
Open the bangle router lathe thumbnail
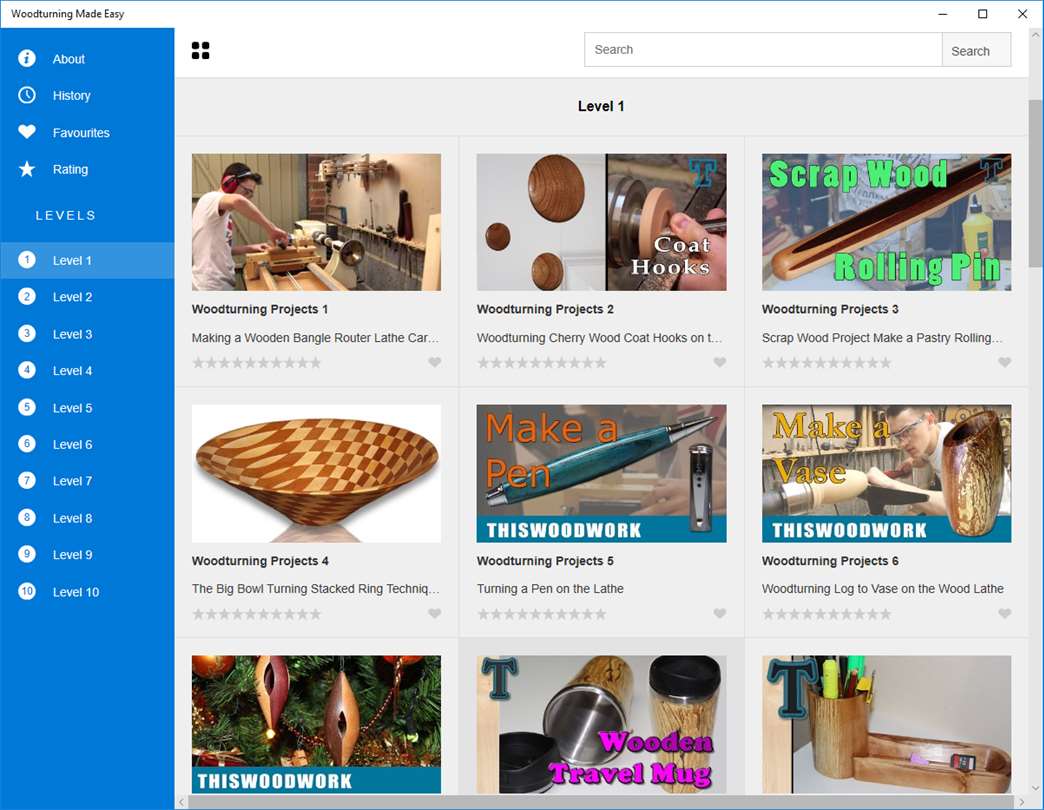[x=316, y=222]
